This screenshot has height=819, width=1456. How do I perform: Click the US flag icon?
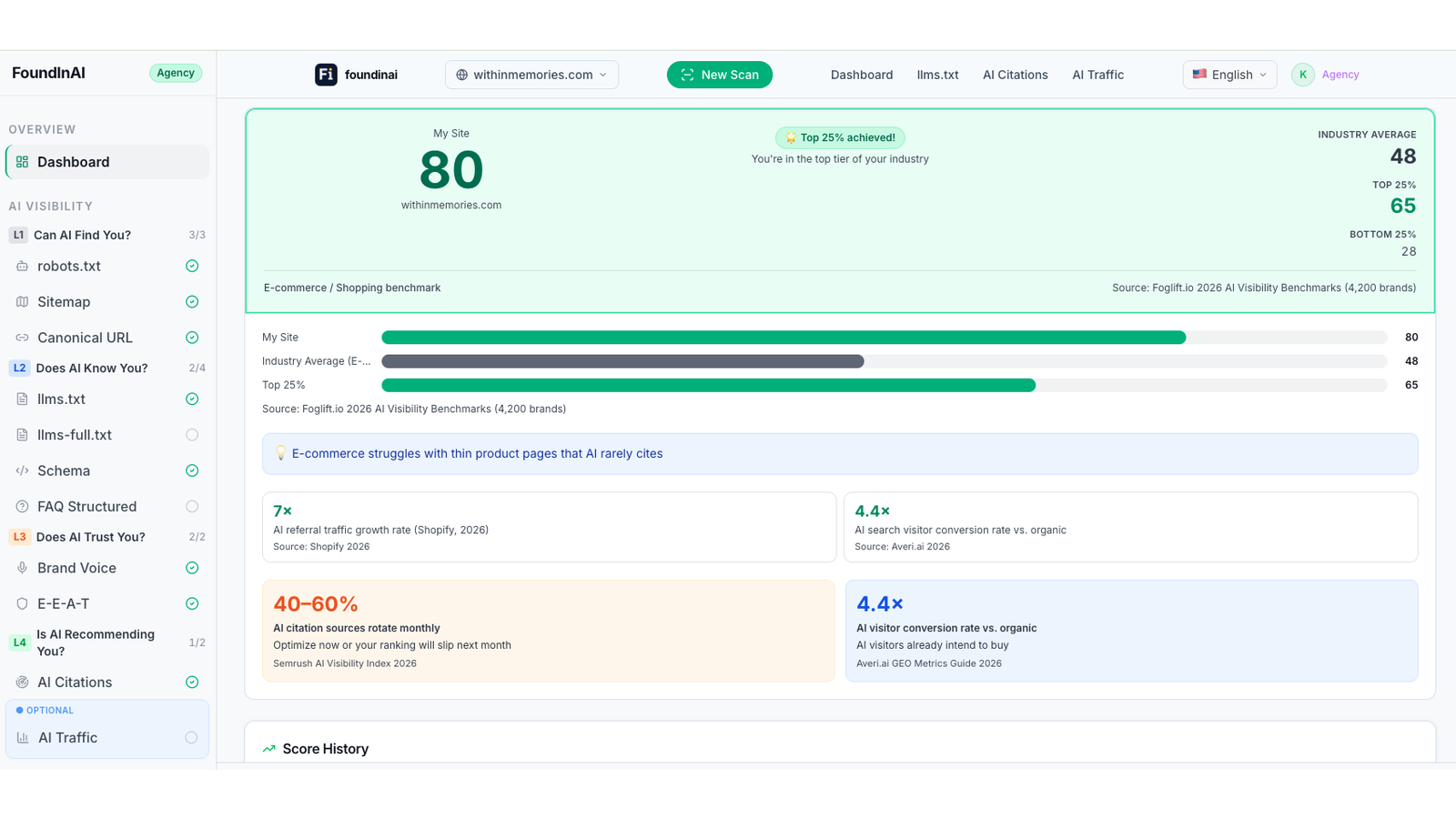(x=1199, y=75)
